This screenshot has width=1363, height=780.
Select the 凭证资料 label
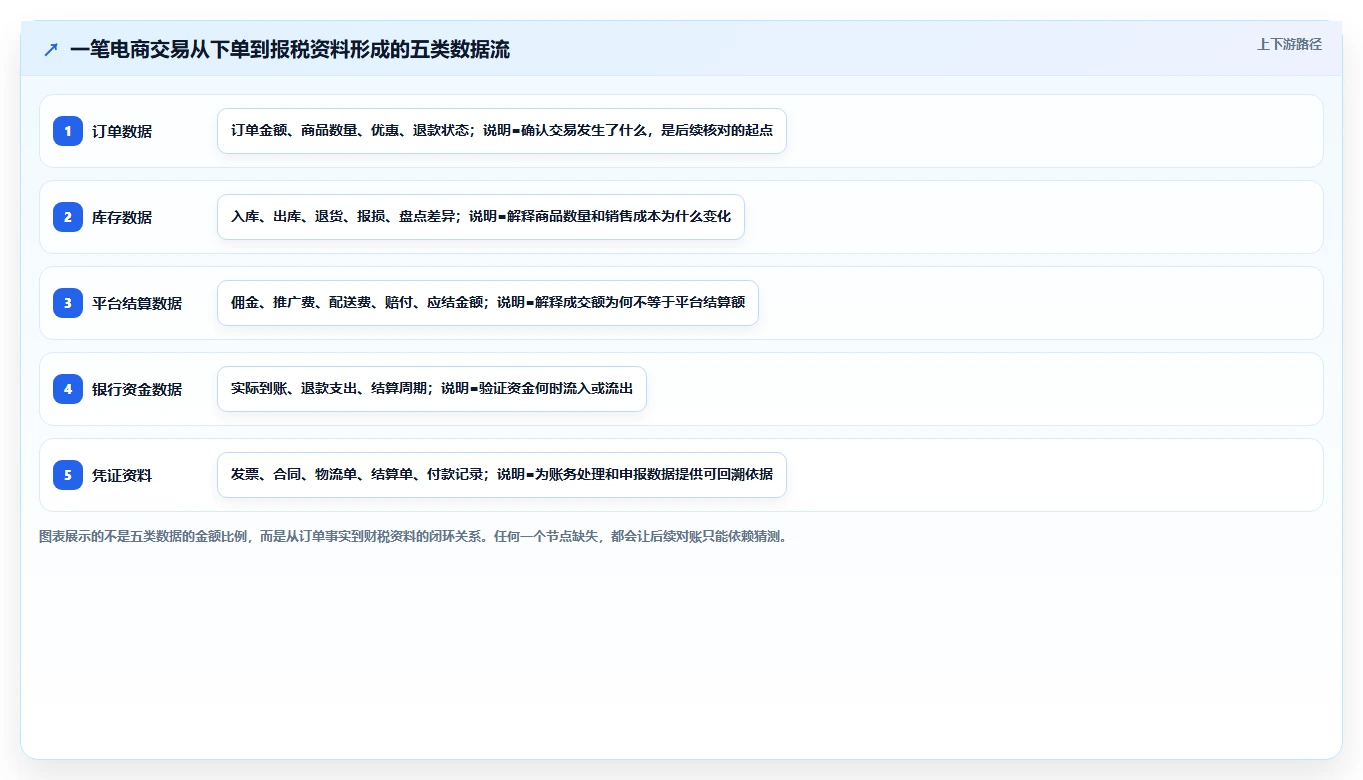click(122, 475)
